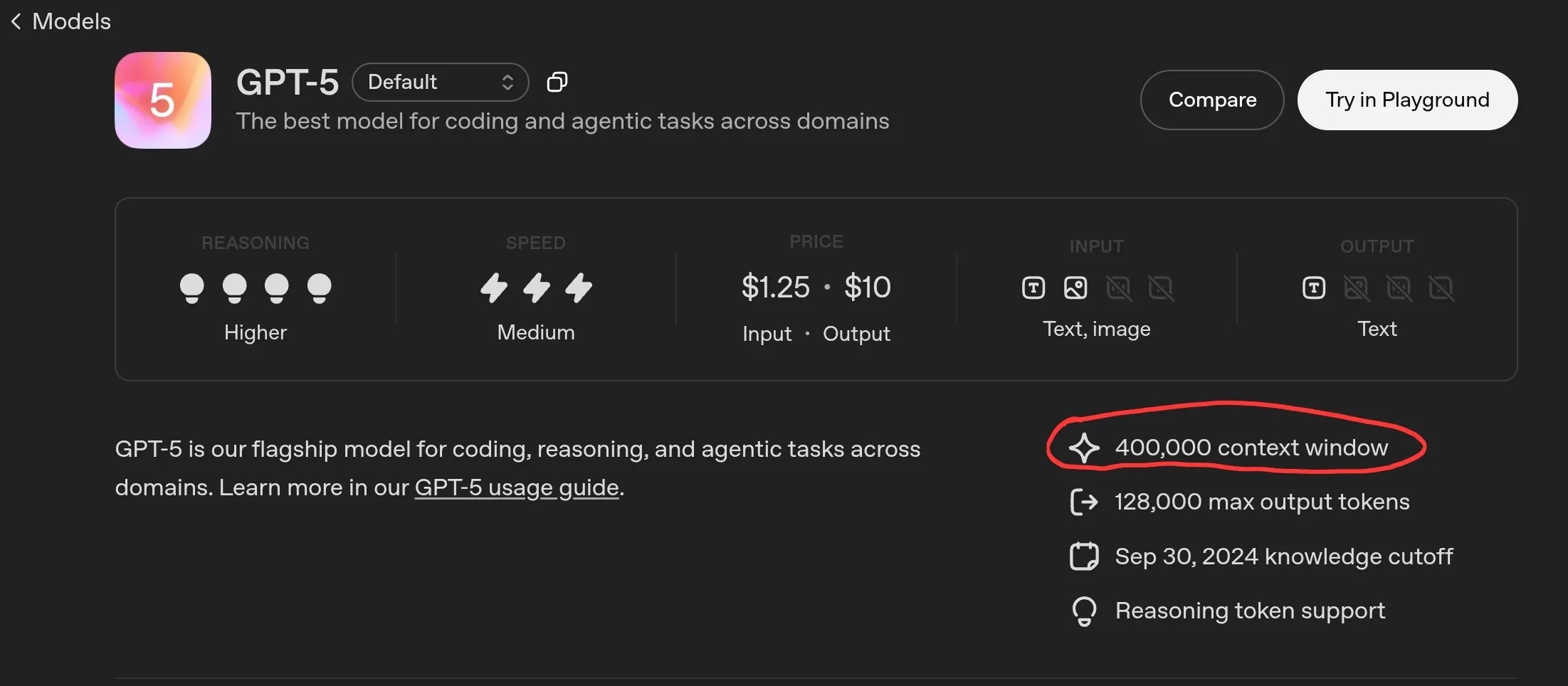Click the reasoning token lightbulb icon
This screenshot has height=686, width=1568.
pyautogui.click(x=1084, y=611)
